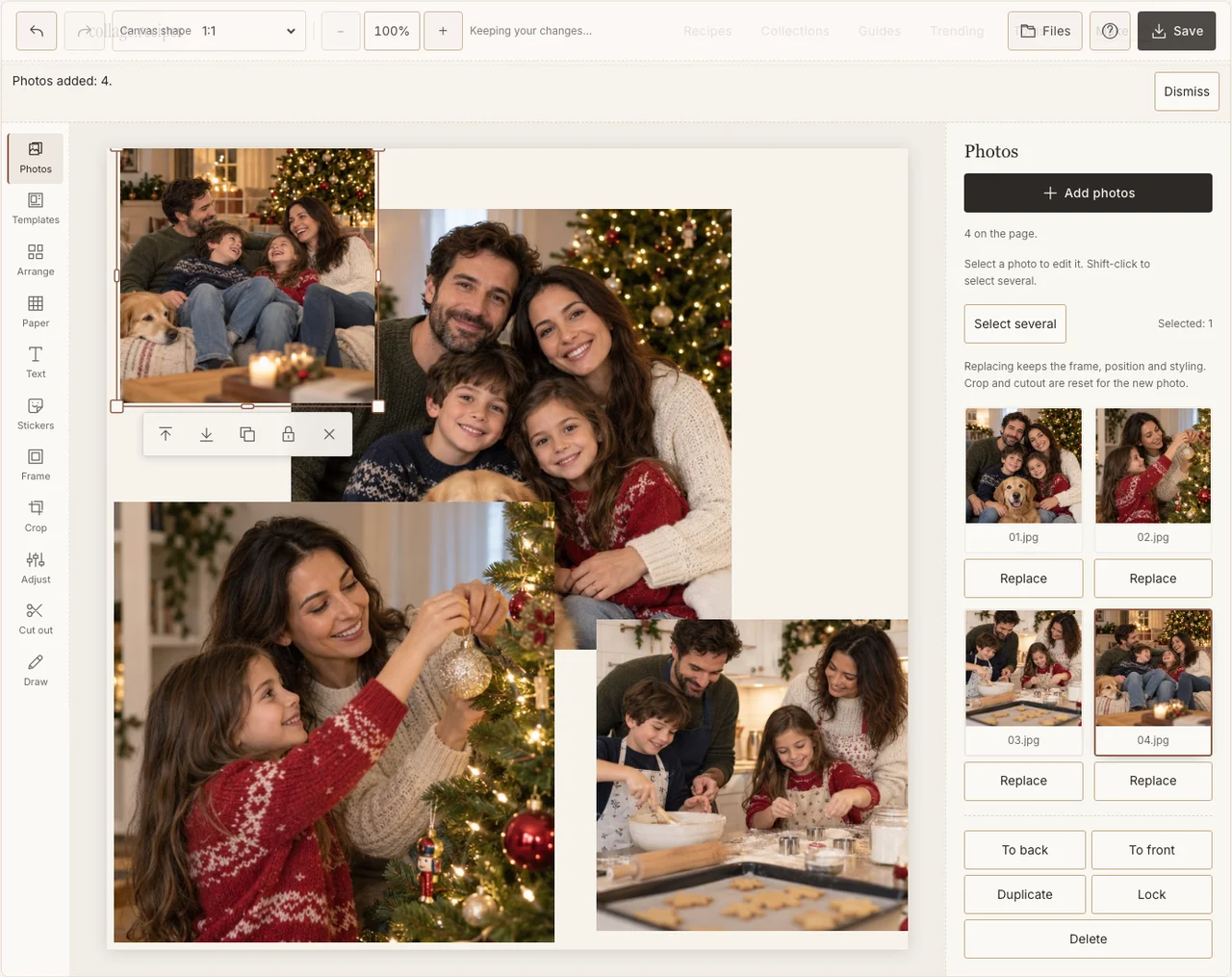Click the To back button

pos(1025,850)
